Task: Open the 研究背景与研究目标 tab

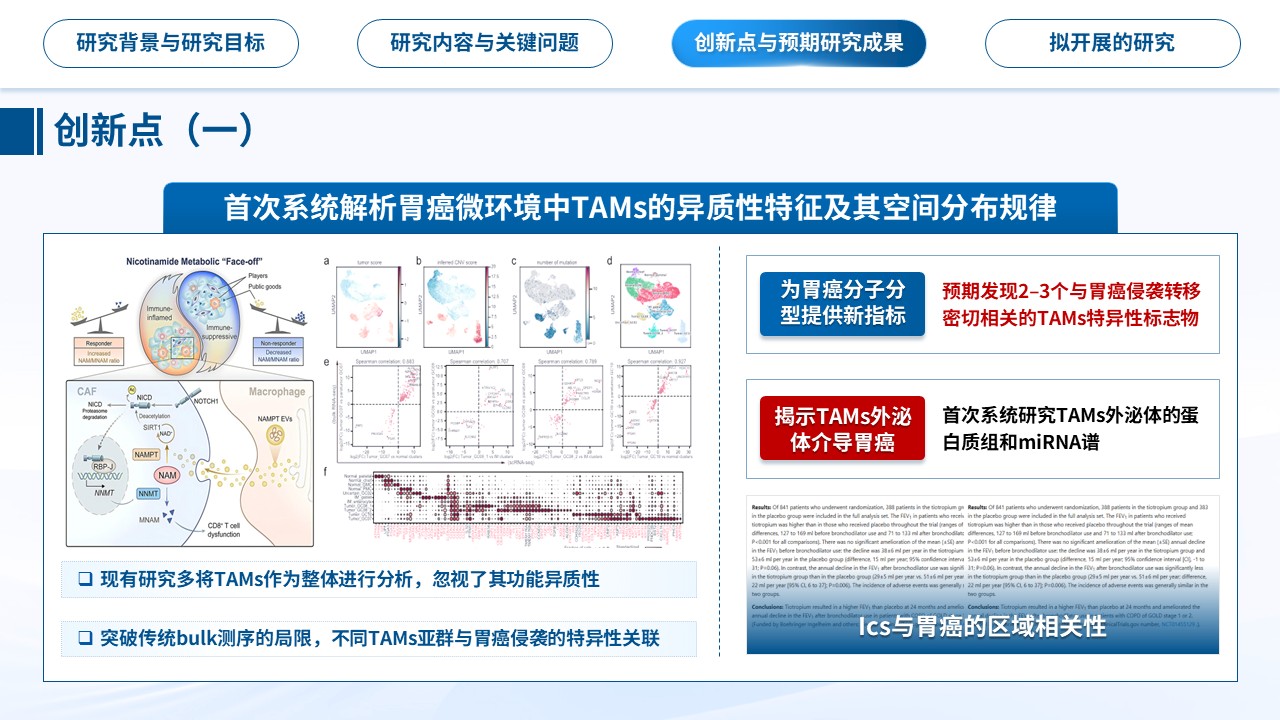Action: (171, 43)
